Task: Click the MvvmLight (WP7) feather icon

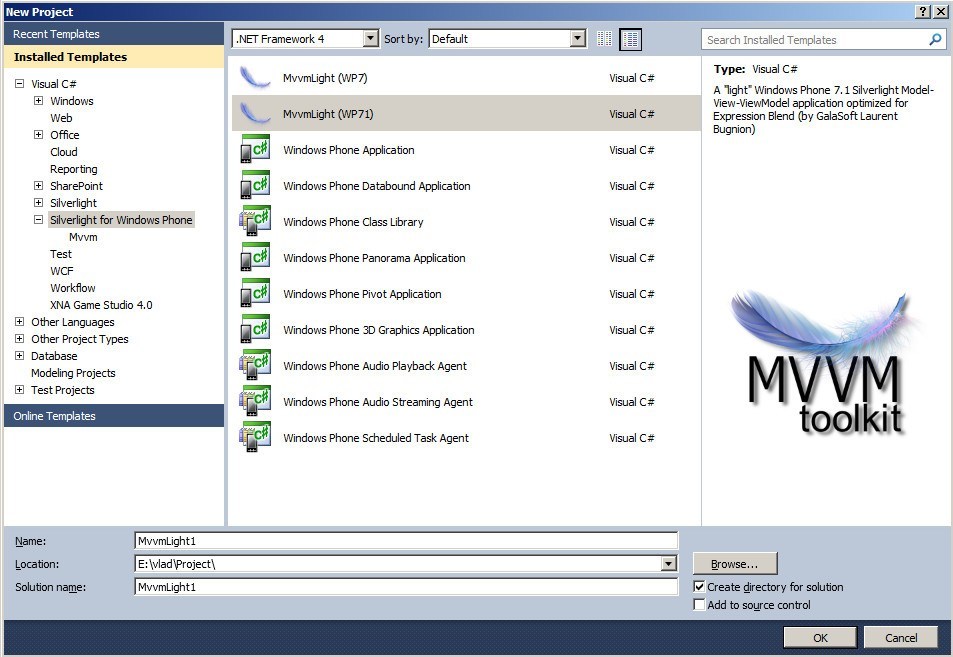Action: [255, 78]
